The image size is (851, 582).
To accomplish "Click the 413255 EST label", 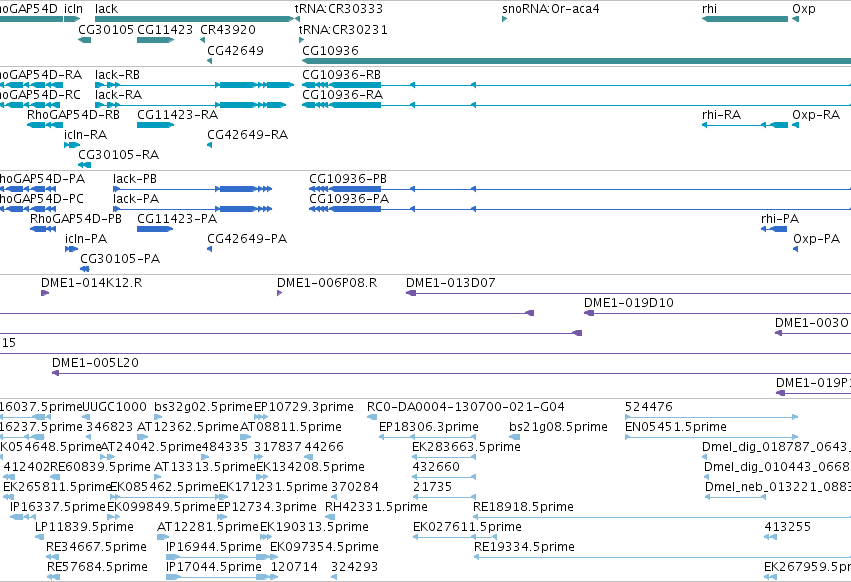I will pyautogui.click(x=788, y=527).
